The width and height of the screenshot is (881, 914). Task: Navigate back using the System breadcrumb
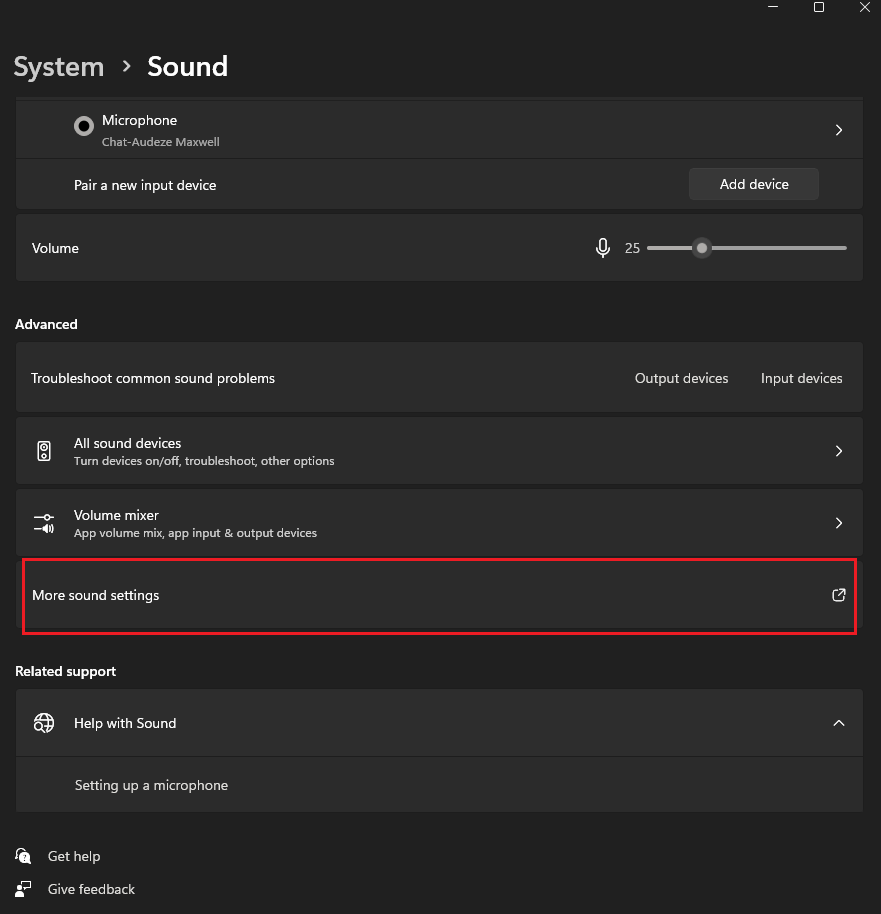click(58, 66)
